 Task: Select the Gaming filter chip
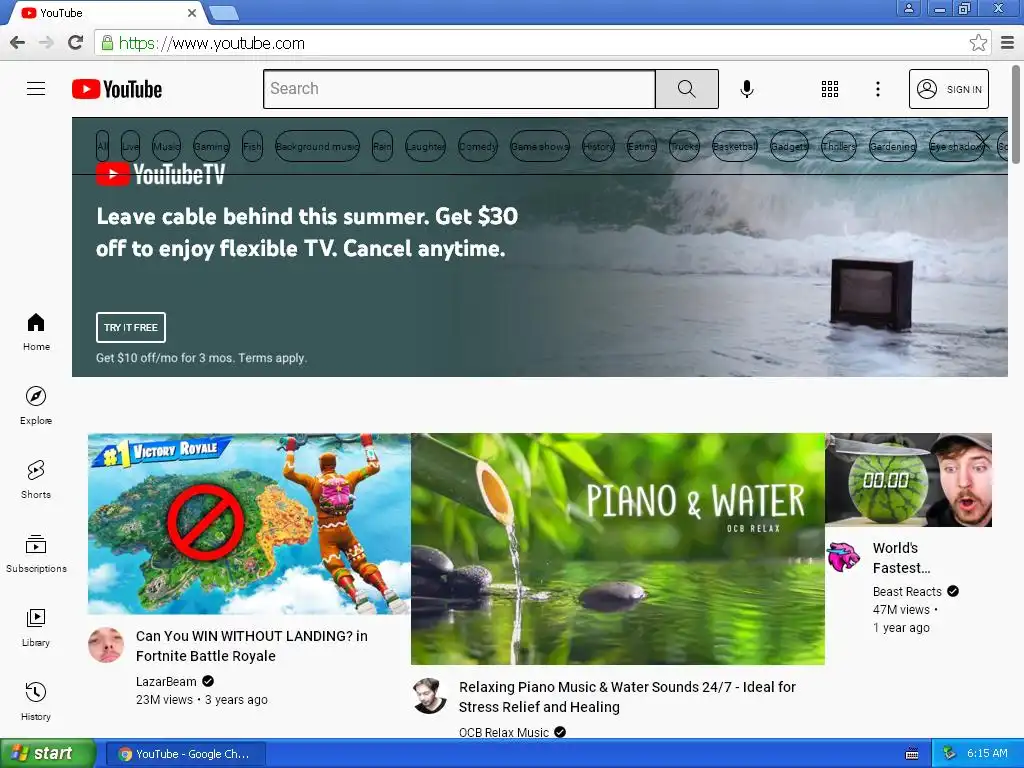tap(211, 146)
